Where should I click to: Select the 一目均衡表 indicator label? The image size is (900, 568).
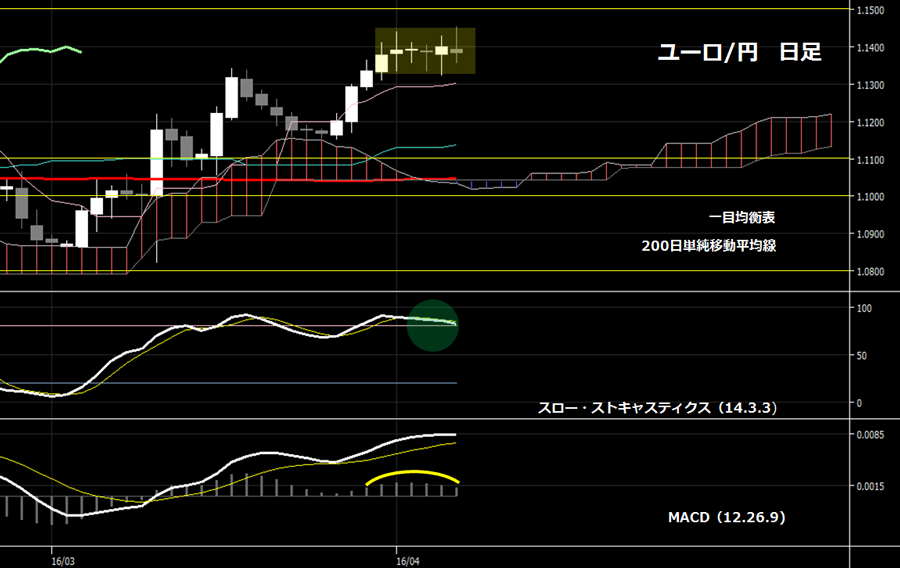coord(742,217)
